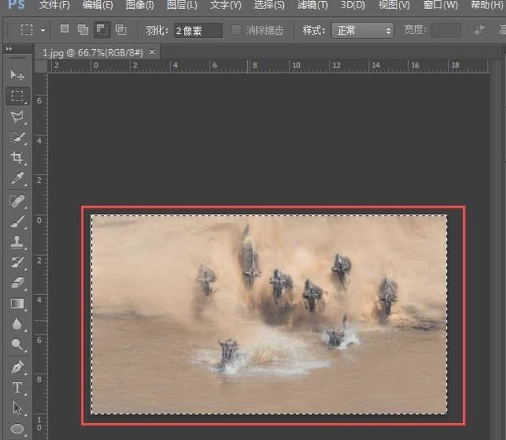Click the Photoshop PS logo icon
Viewport: 506px width, 440px height.
(x=16, y=5)
